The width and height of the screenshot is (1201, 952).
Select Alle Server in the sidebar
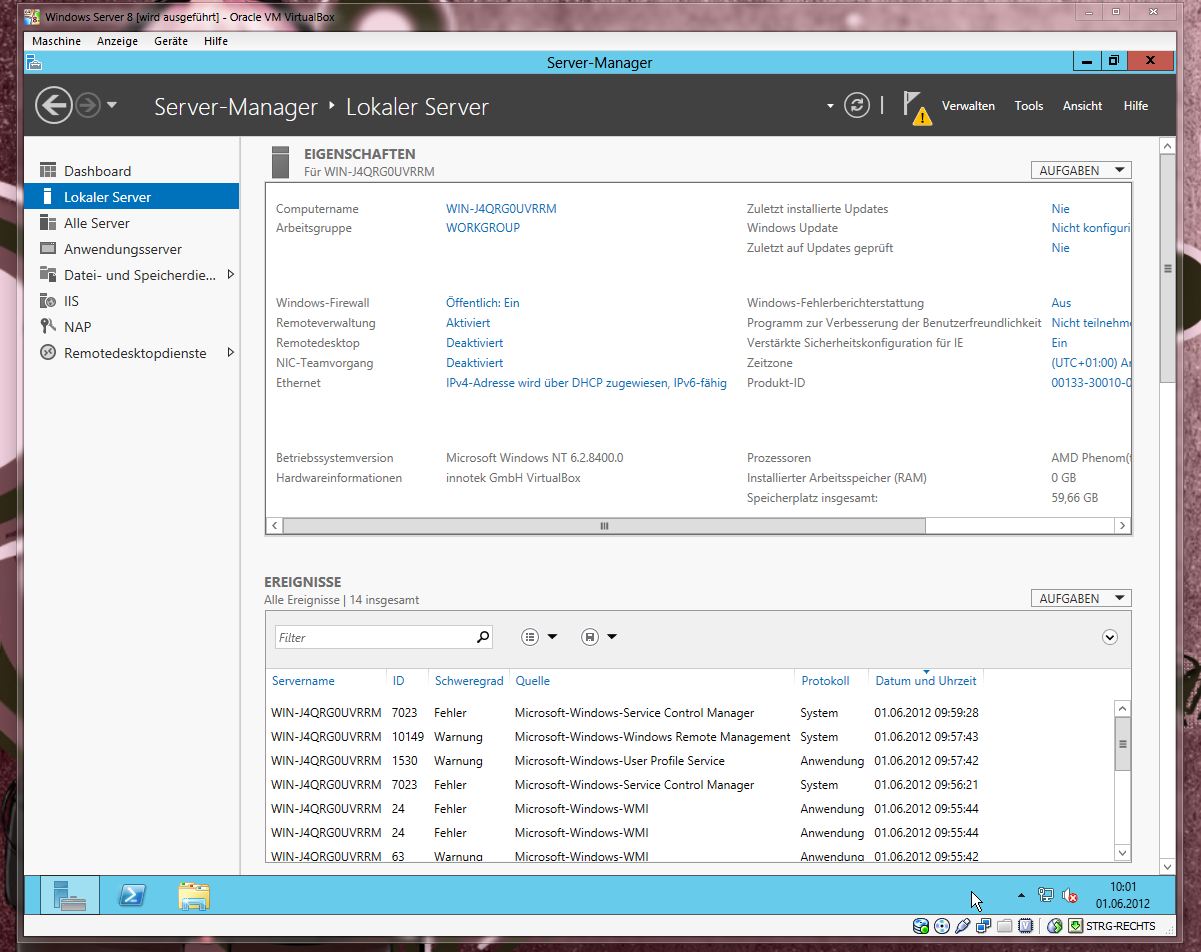[131, 223]
